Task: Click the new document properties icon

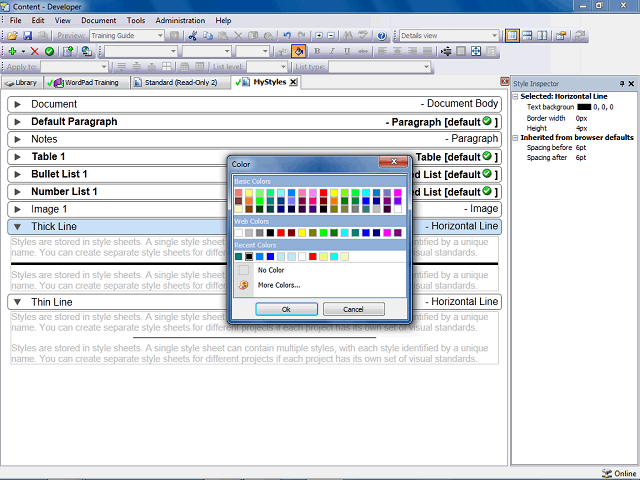Action: point(68,51)
